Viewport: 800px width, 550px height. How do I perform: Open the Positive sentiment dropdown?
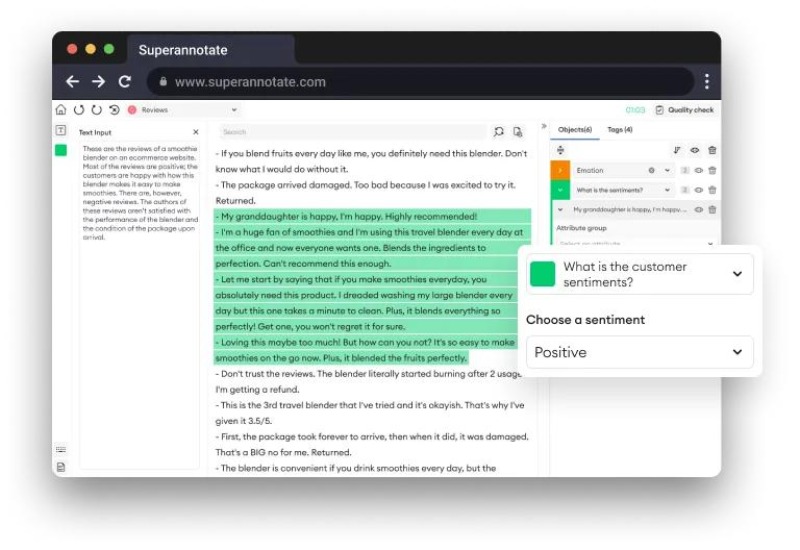point(640,352)
